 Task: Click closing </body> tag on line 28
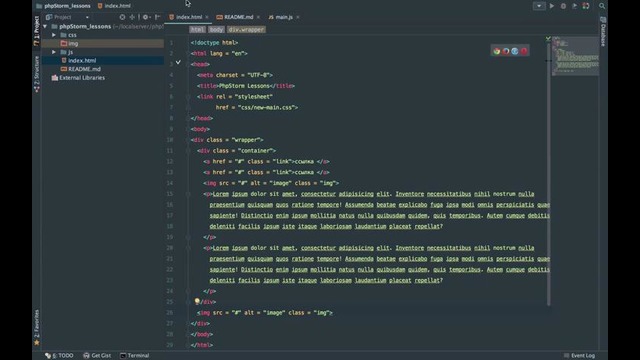pyautogui.click(x=202, y=334)
